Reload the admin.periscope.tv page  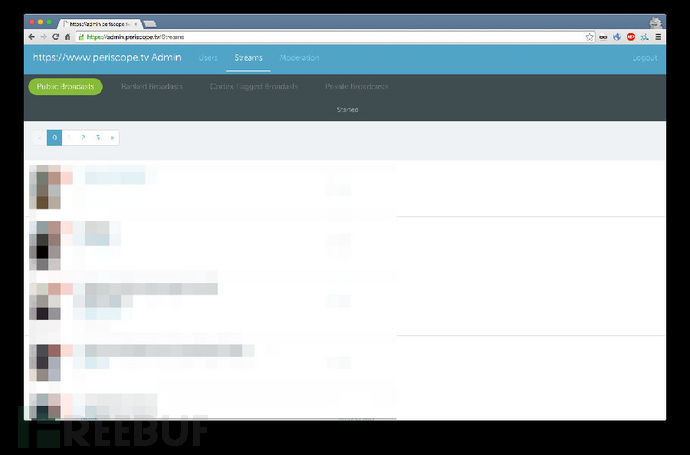tap(55, 37)
